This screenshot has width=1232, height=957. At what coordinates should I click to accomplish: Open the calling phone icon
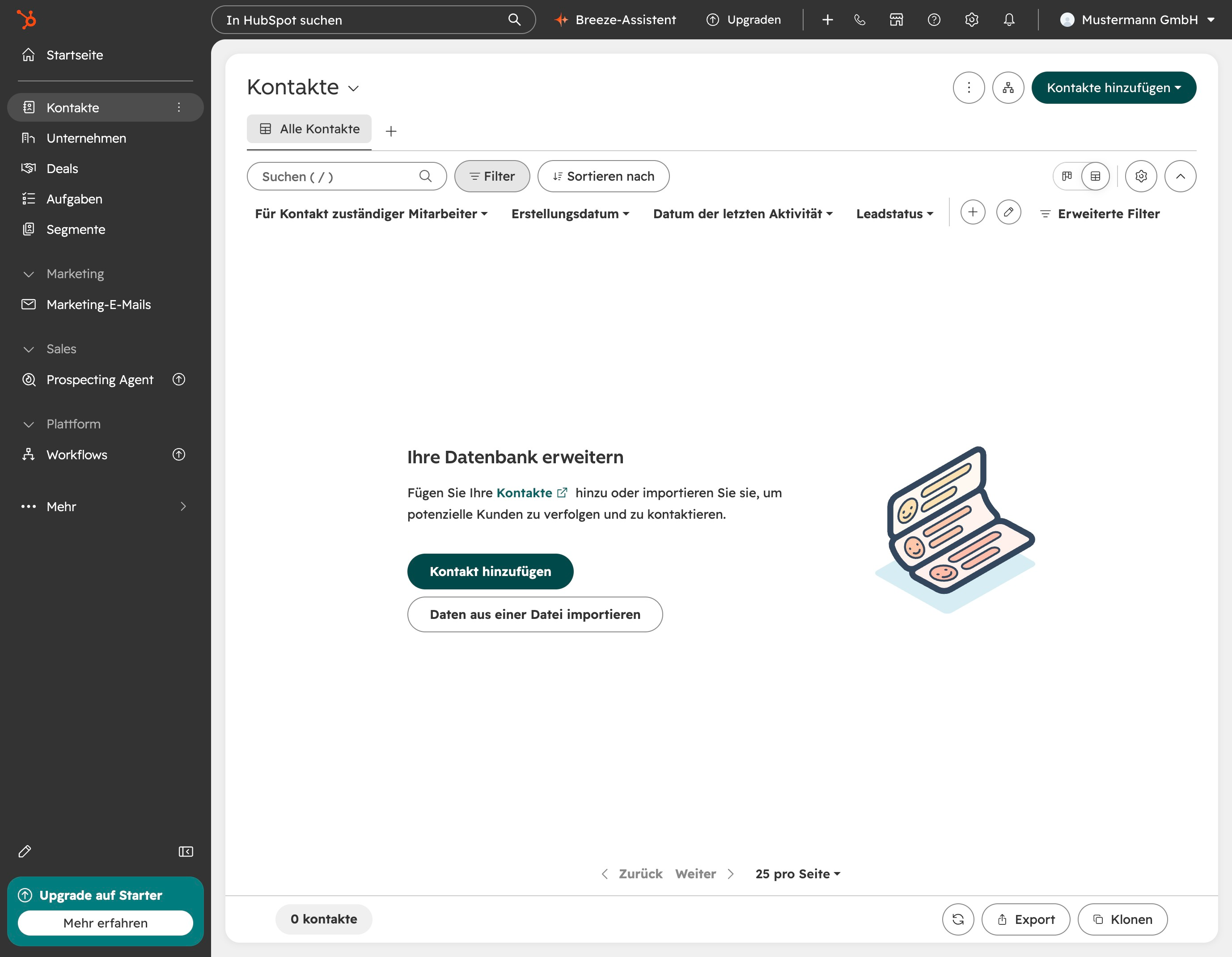click(x=859, y=20)
